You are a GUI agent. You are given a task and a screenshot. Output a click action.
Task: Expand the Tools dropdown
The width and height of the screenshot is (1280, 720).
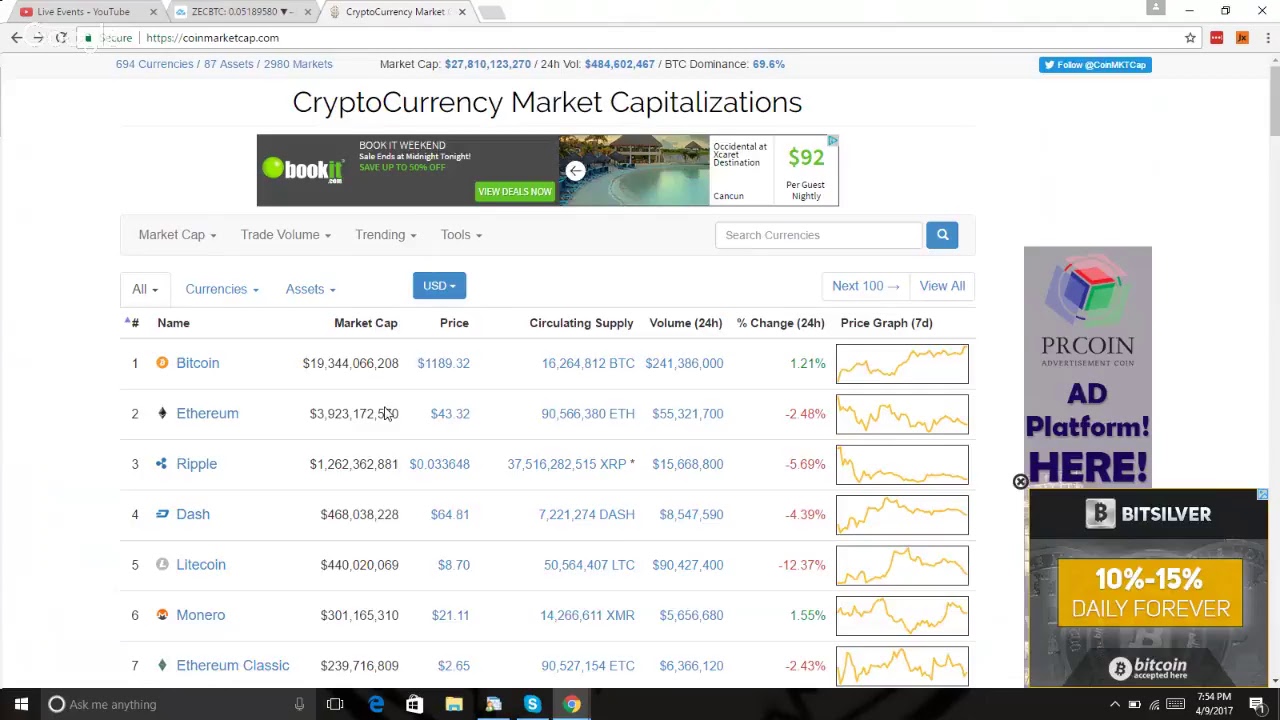coord(461,235)
